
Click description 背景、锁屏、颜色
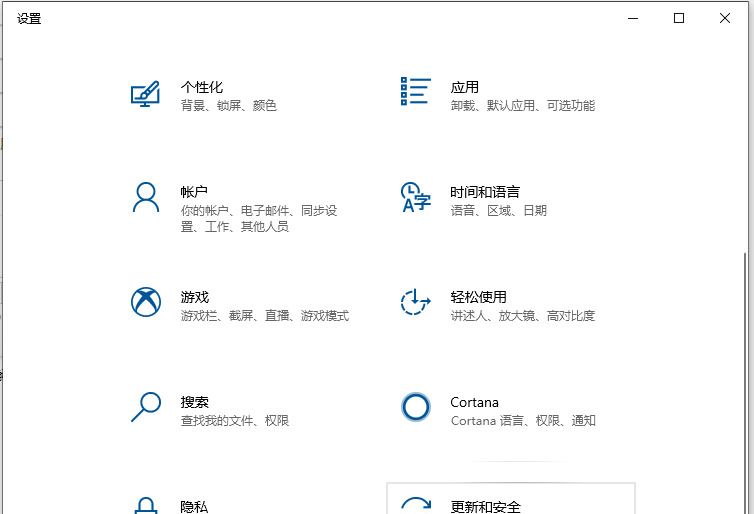pos(228,105)
